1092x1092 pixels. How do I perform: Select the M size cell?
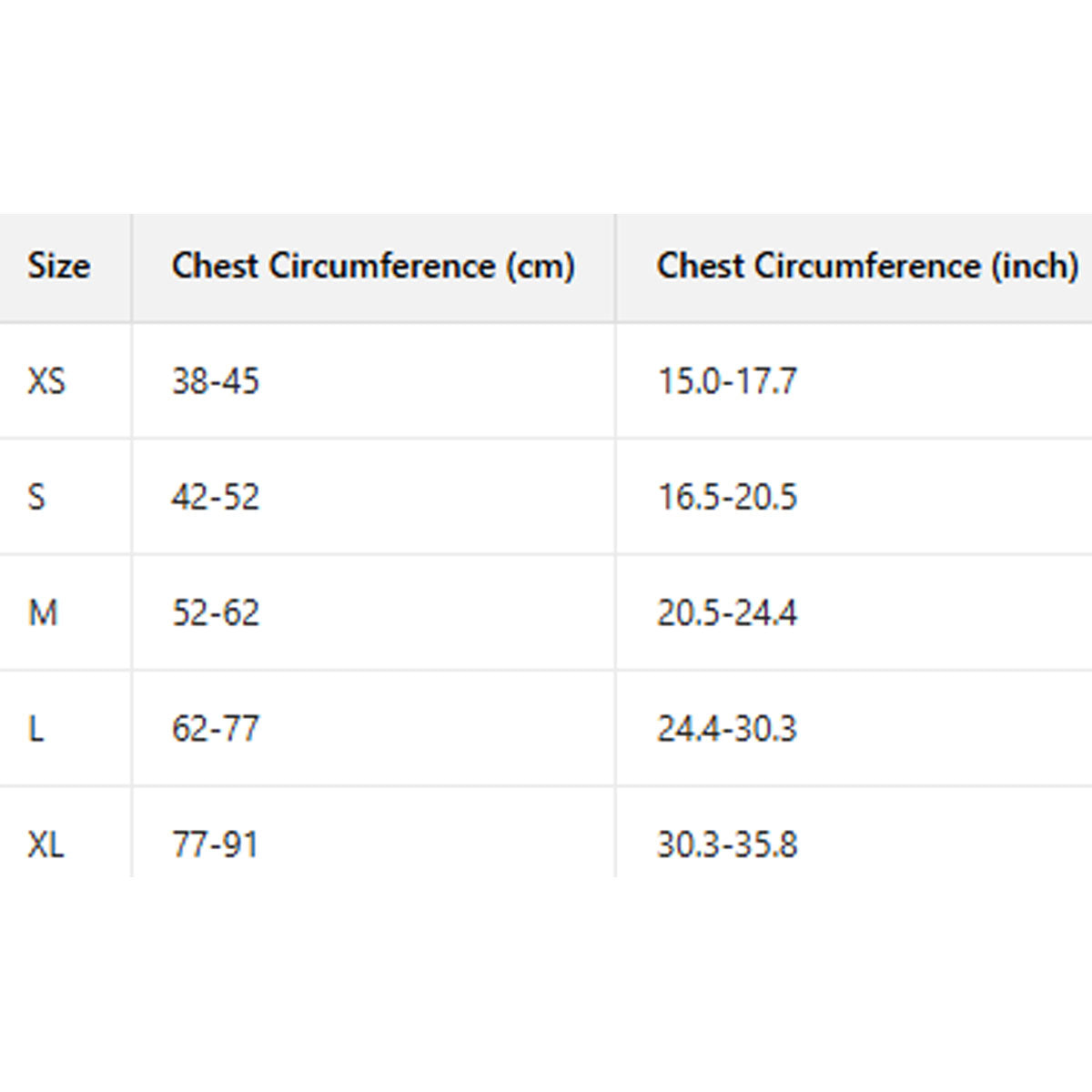click(43, 612)
